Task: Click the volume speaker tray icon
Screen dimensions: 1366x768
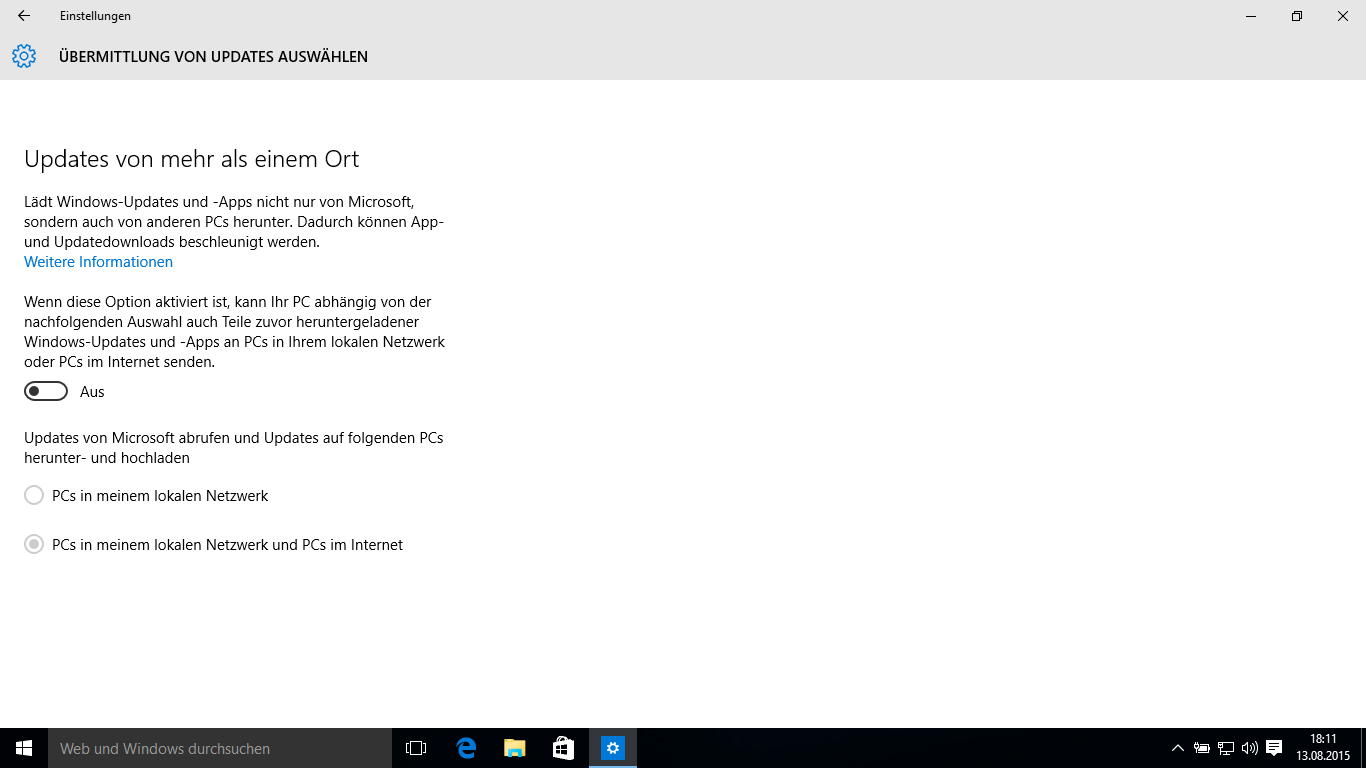Action: click(1249, 748)
